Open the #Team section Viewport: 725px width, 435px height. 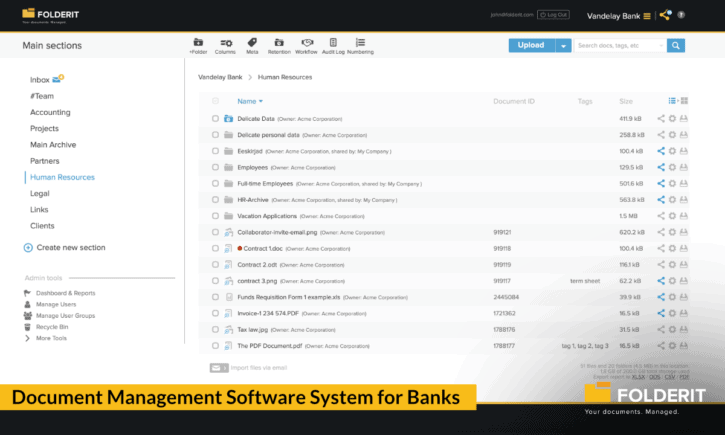(42, 96)
